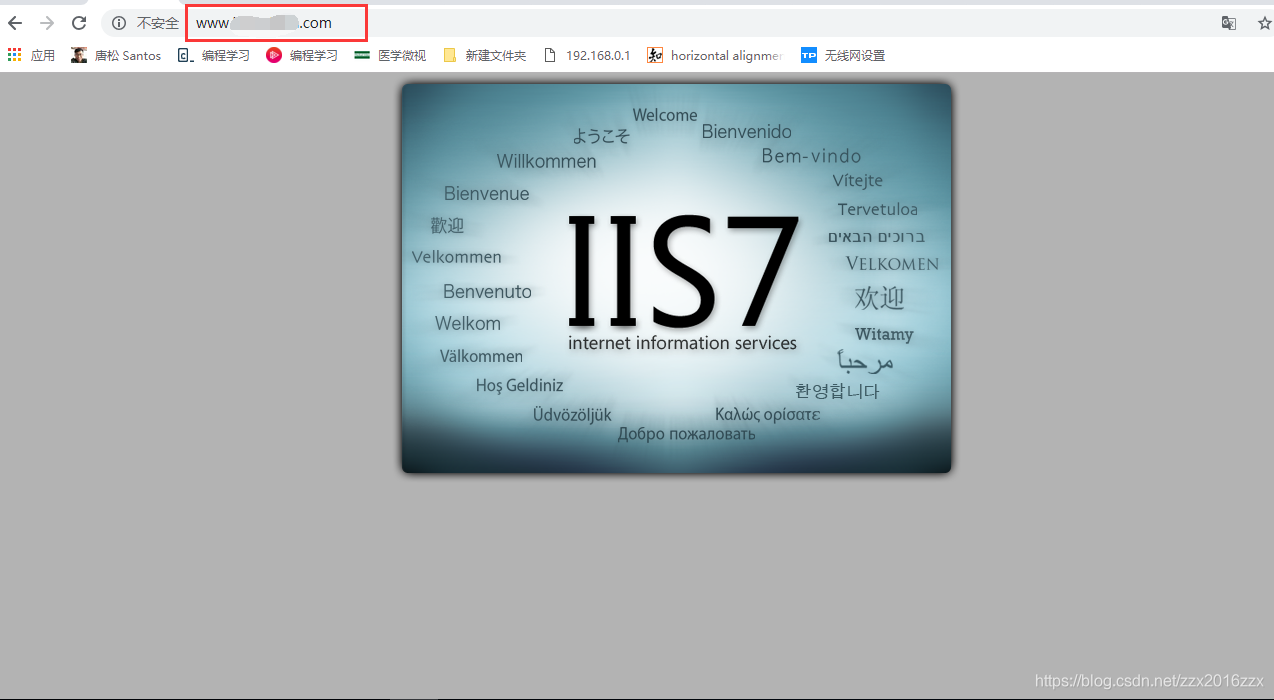
Task: Click the 'Bienvenue' text
Action: 487,193
